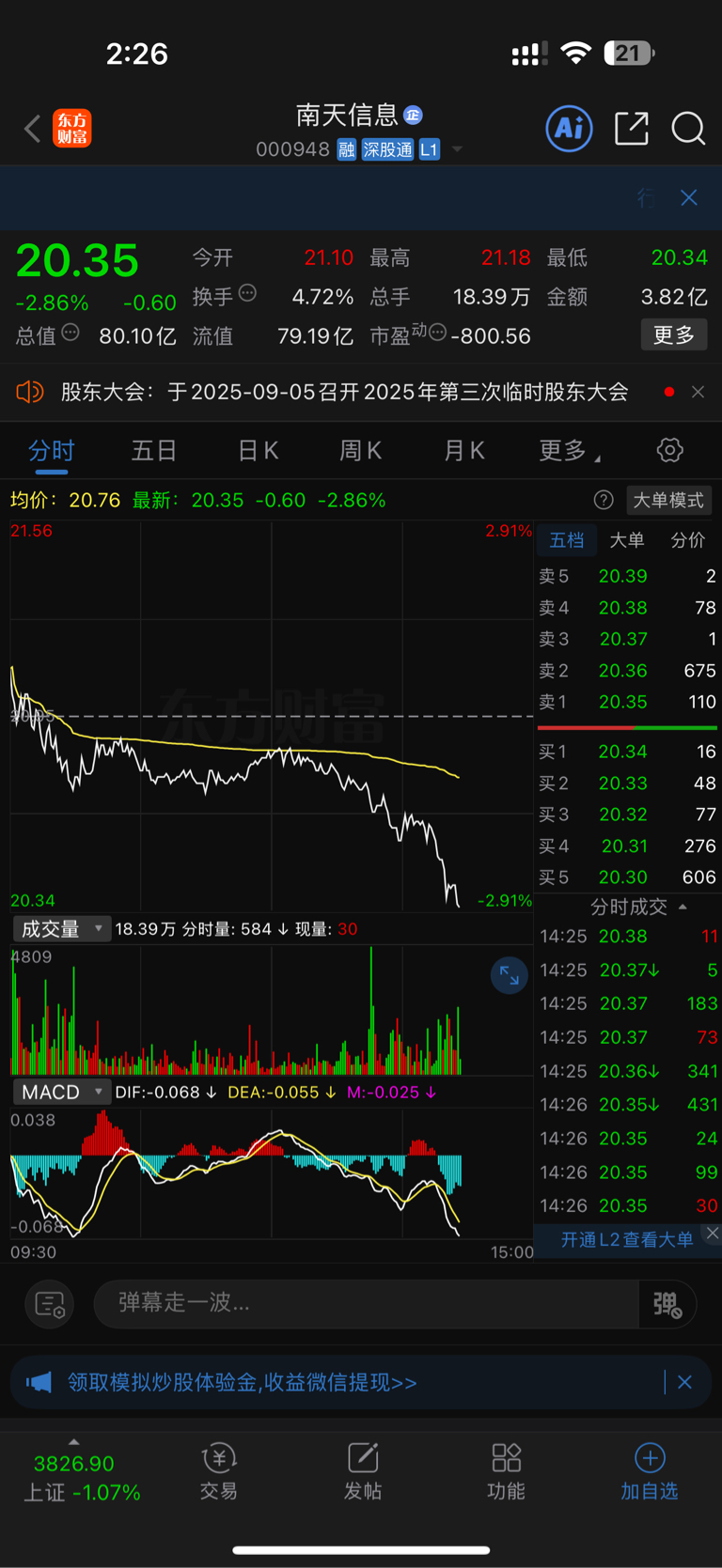Dismiss the 股东大会 notice
Screen dimensions: 722x1568
click(x=698, y=392)
